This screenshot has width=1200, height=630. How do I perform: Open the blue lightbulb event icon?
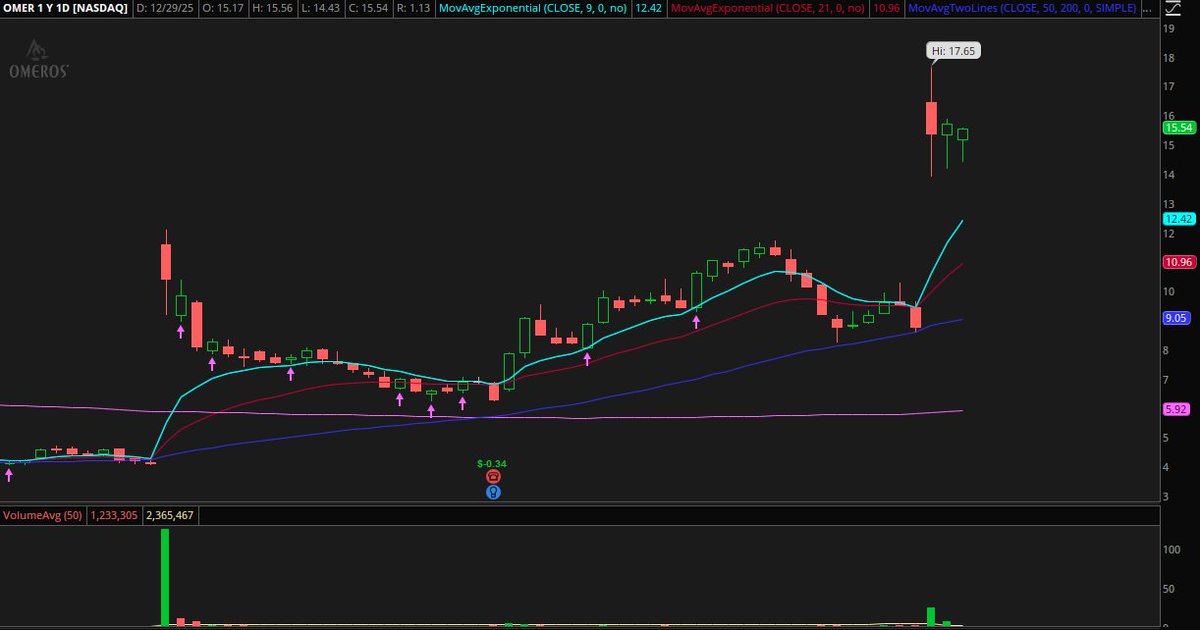pyautogui.click(x=493, y=492)
